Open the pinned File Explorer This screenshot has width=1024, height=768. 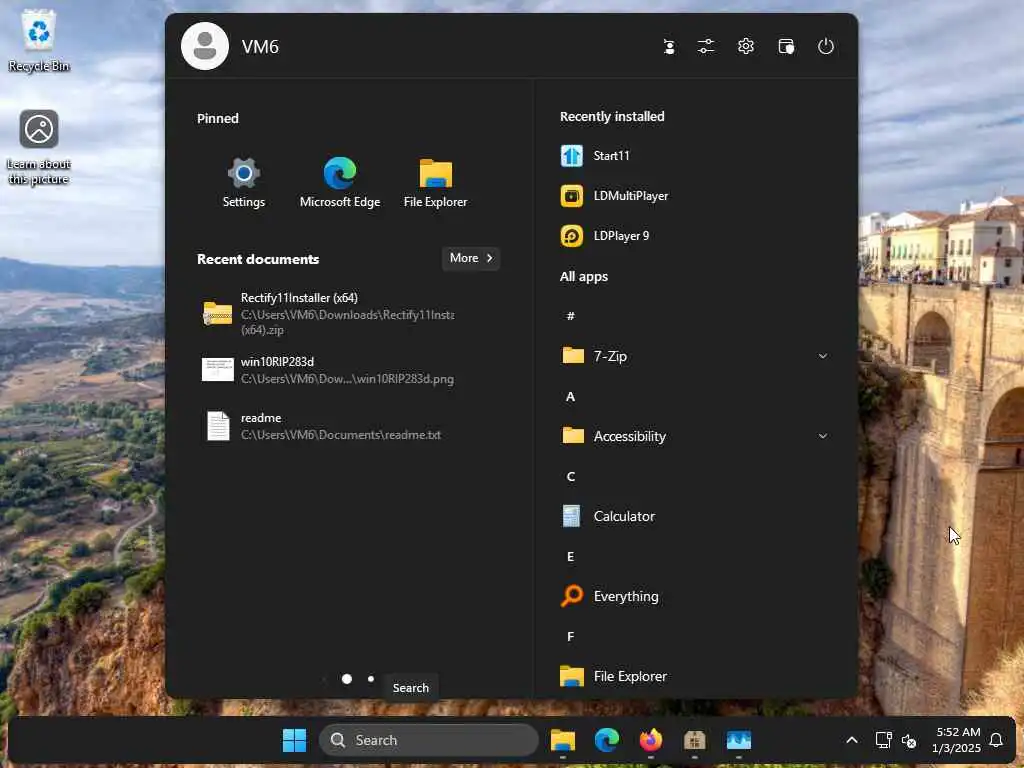(436, 182)
